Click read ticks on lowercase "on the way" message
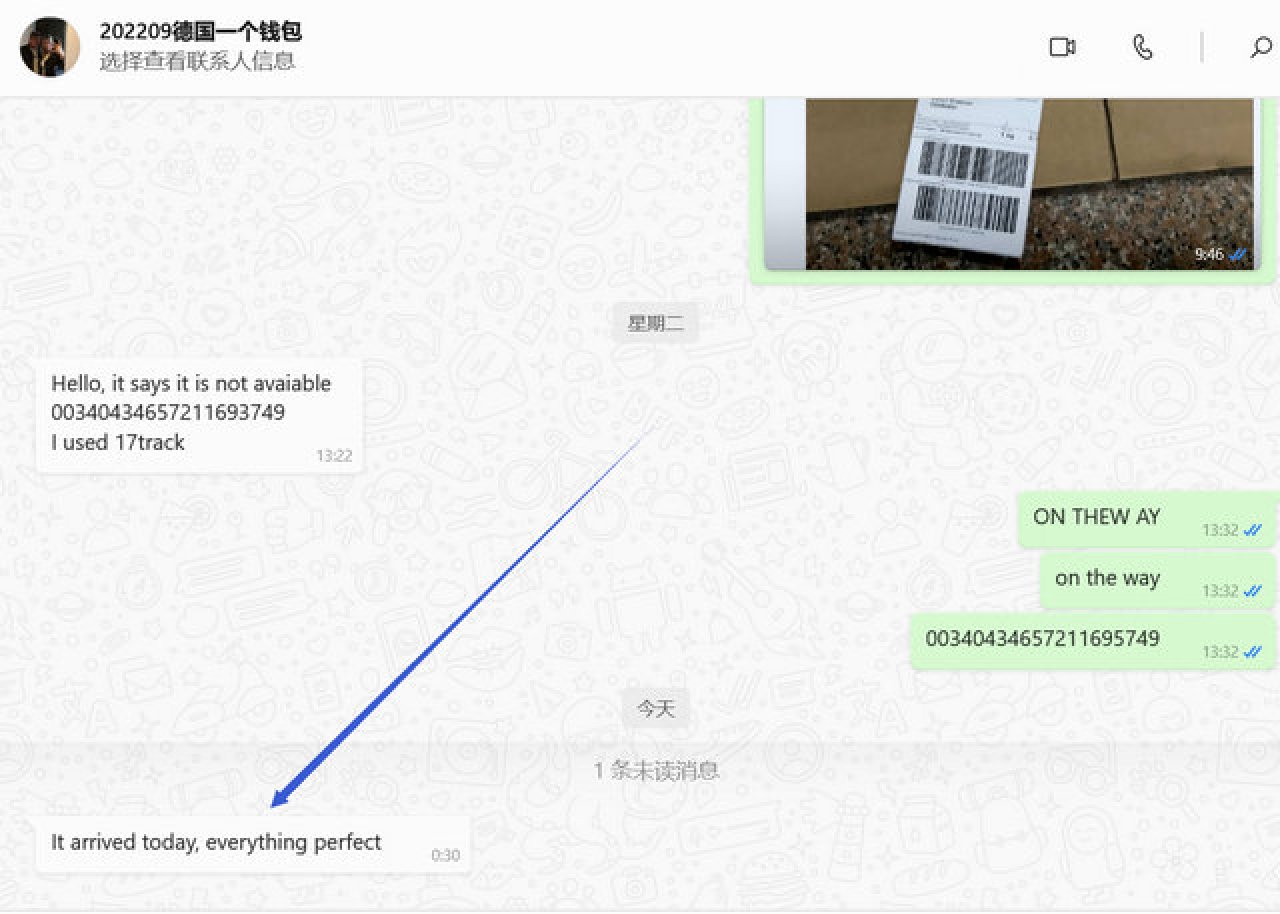 tap(1253, 591)
